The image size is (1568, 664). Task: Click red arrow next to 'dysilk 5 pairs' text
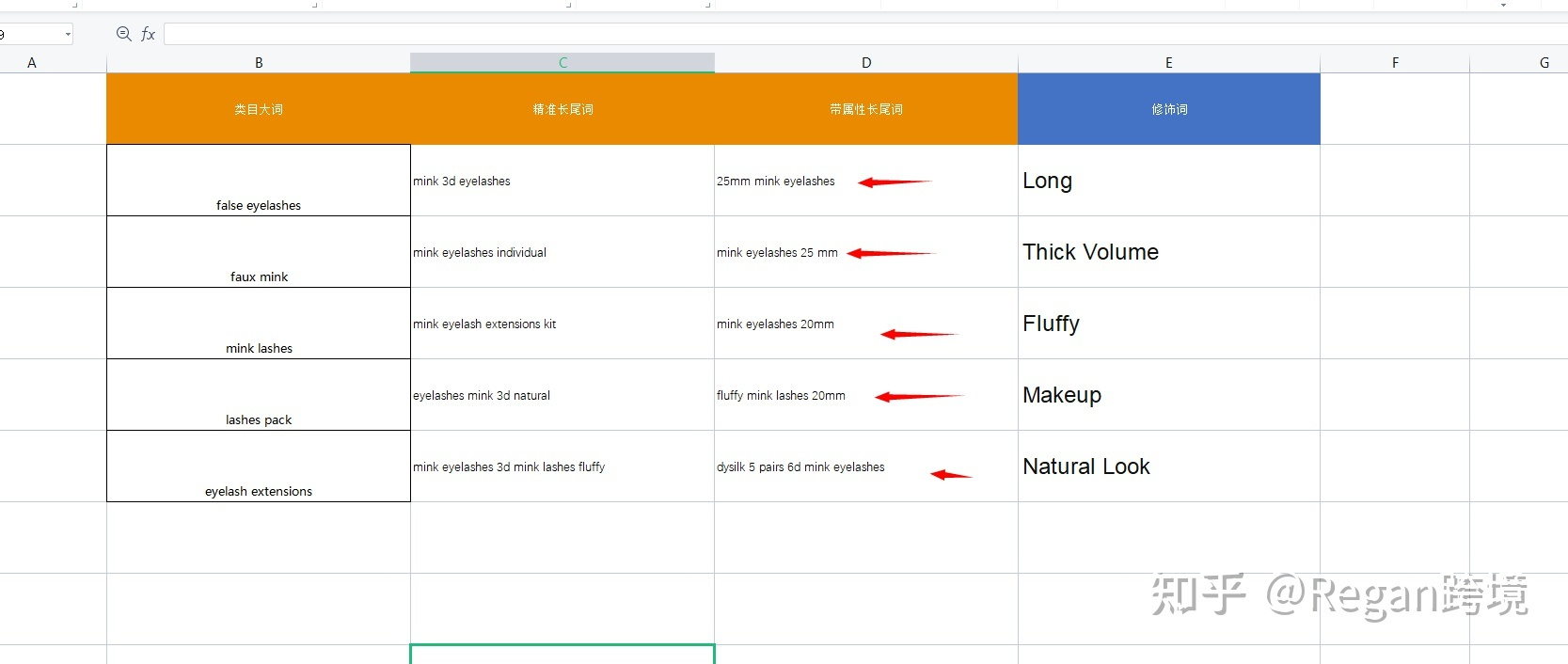pyautogui.click(x=950, y=475)
